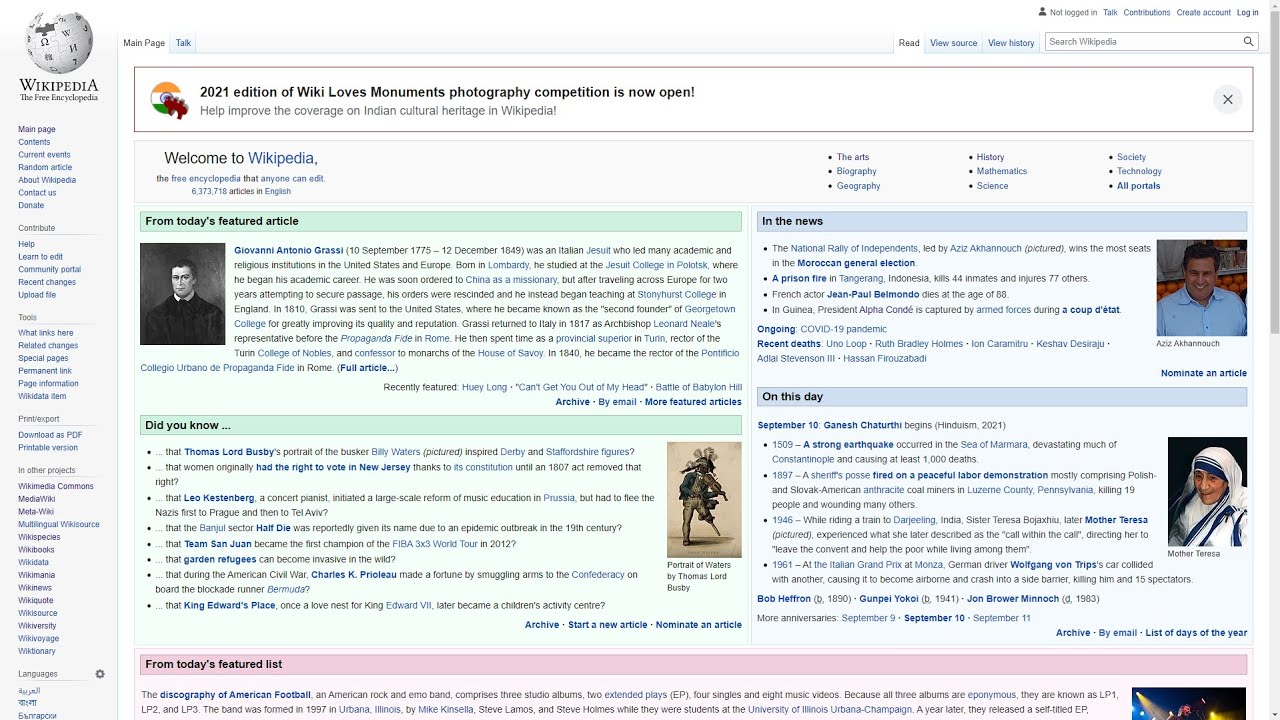Open What links here tool
The width and height of the screenshot is (1280, 720).
(45, 333)
